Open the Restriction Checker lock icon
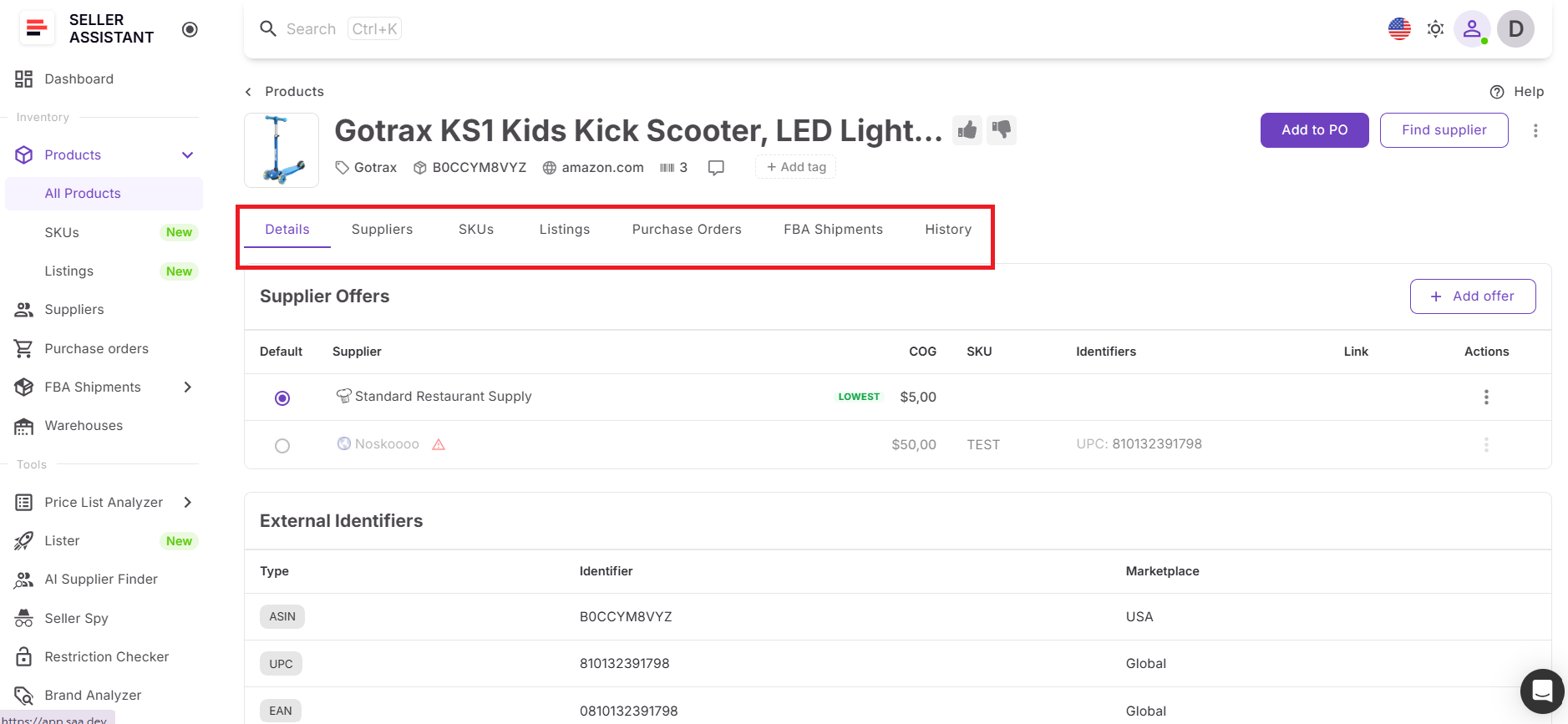 point(24,657)
